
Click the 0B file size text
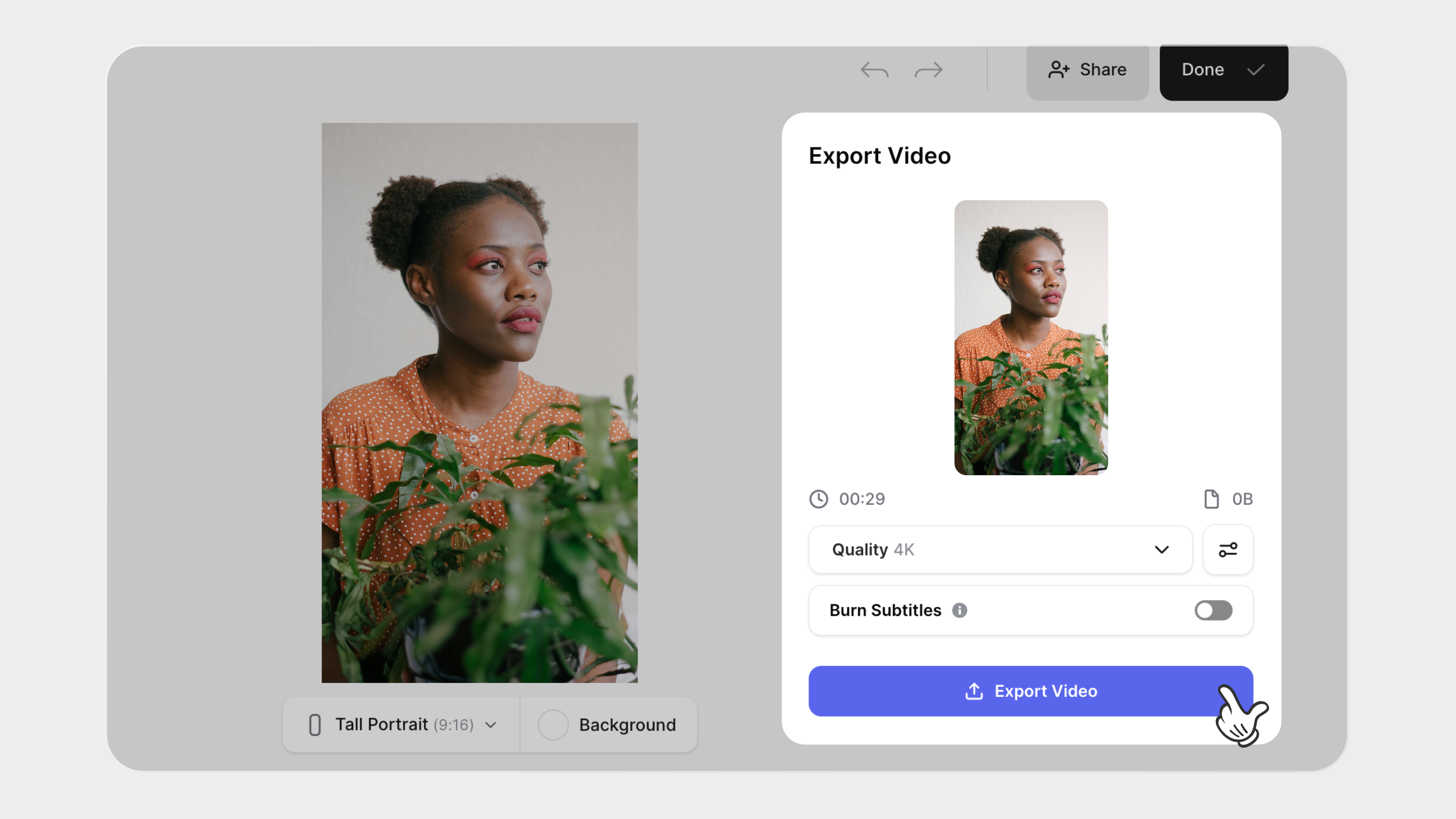(1242, 499)
